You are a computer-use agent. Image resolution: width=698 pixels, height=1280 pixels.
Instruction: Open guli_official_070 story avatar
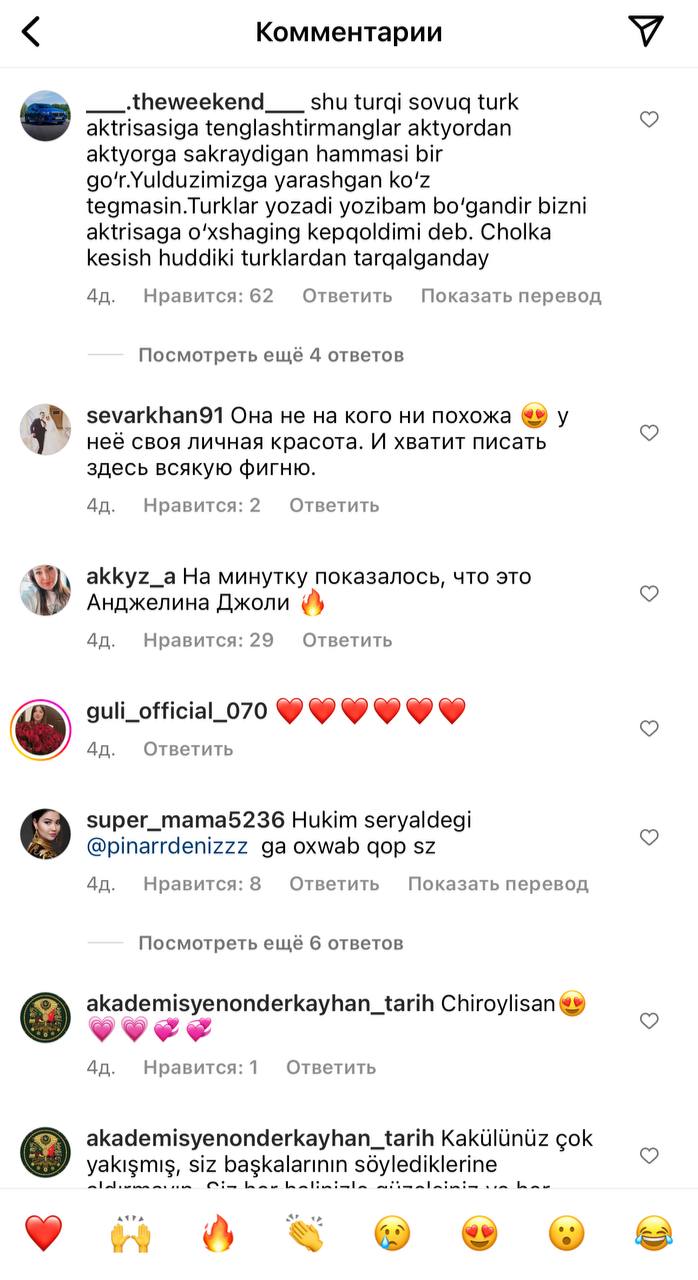(x=41, y=729)
